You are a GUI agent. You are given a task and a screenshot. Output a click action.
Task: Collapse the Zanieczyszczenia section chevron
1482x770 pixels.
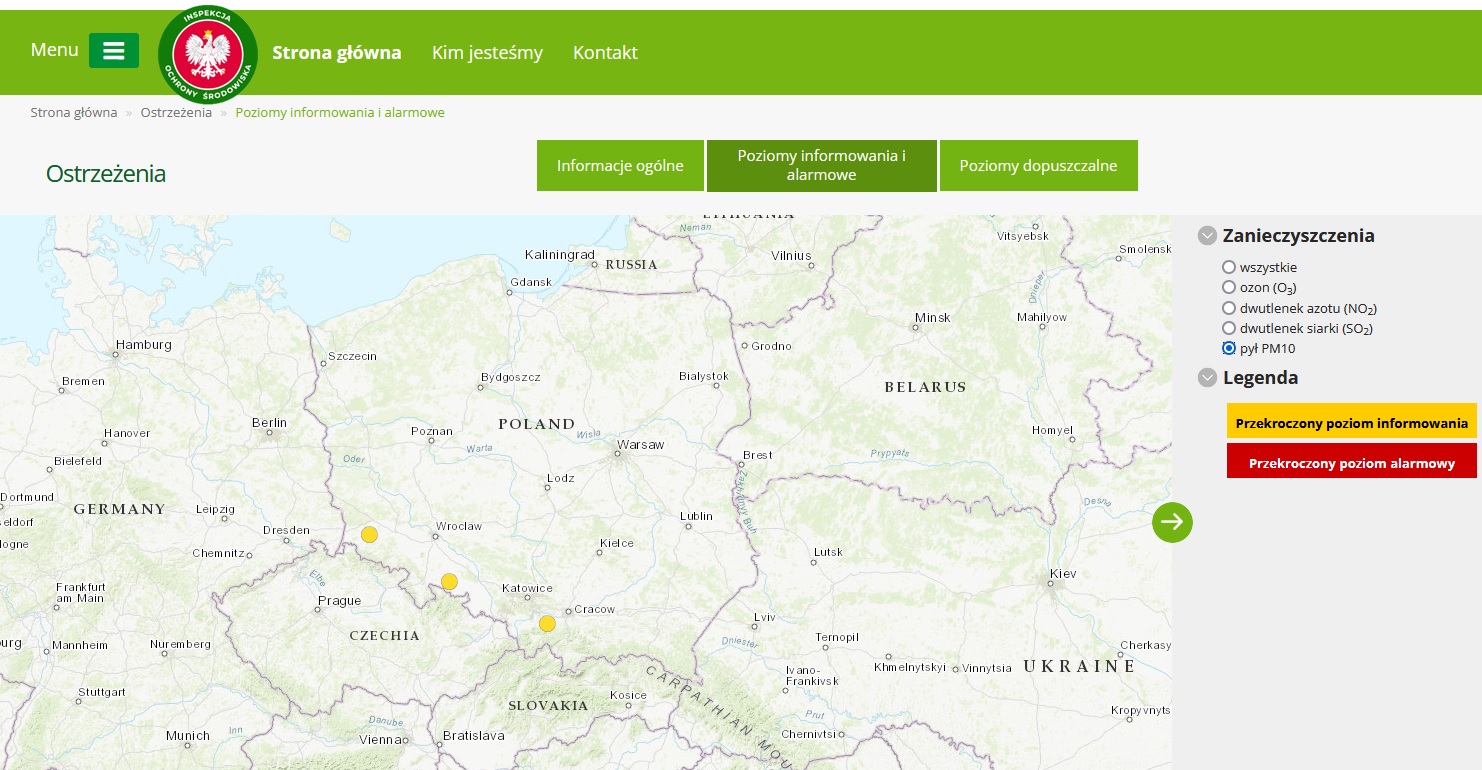(1207, 236)
